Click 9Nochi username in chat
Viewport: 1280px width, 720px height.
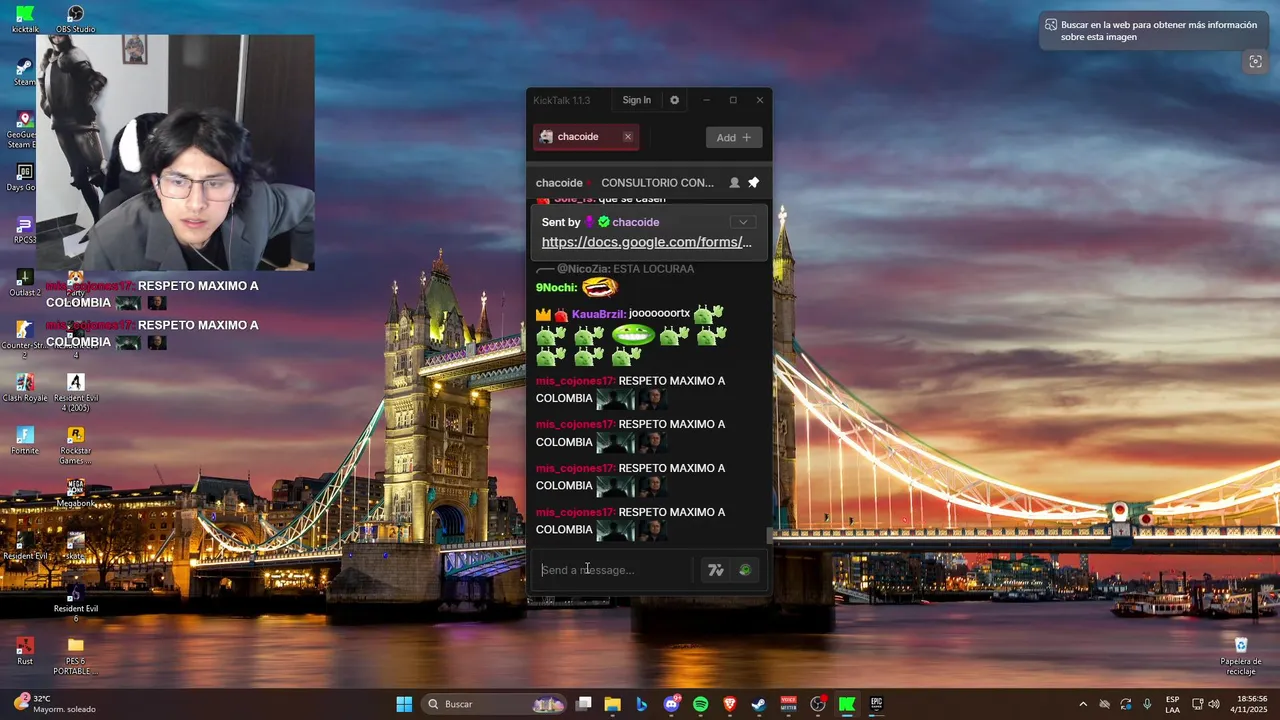(x=556, y=287)
